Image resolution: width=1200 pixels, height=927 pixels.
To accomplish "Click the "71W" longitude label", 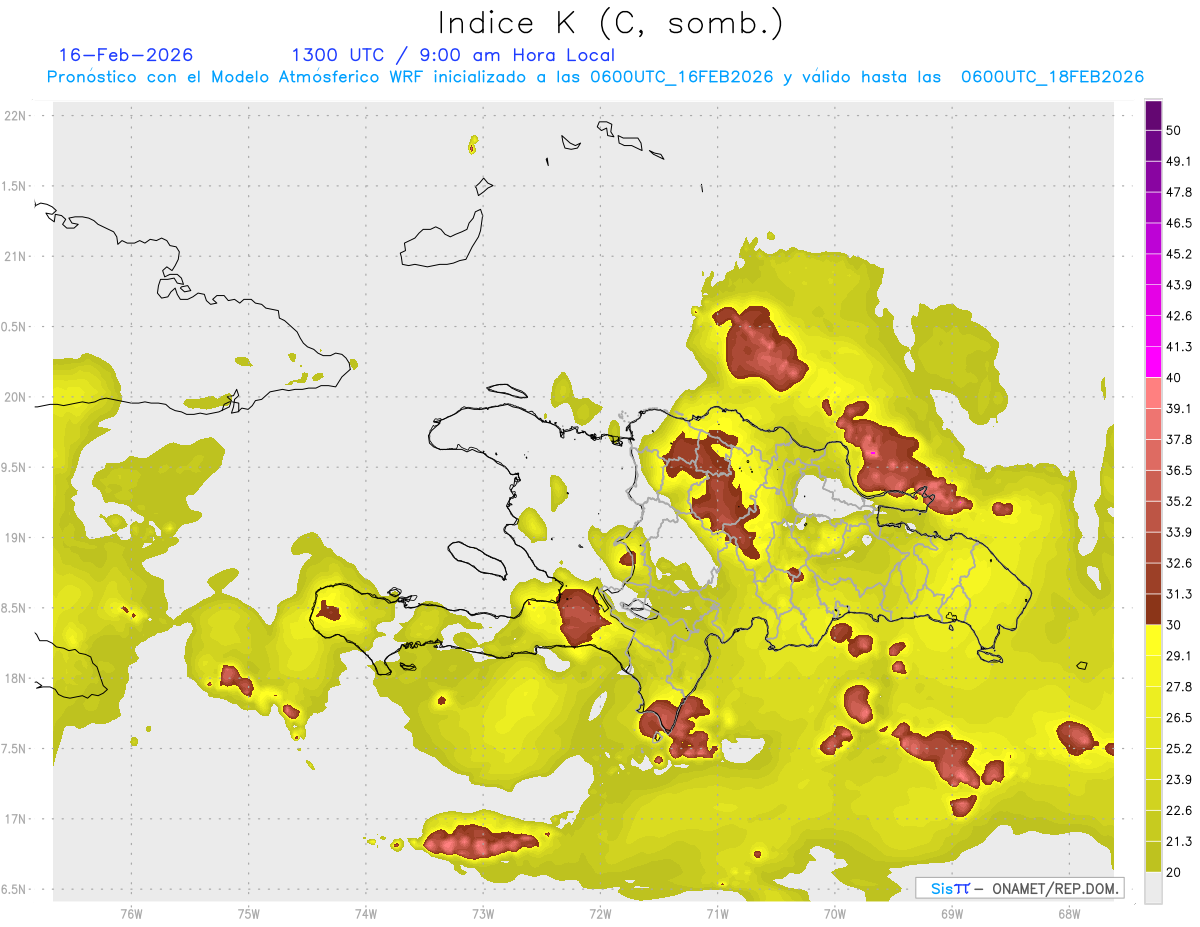I will click(x=717, y=913).
